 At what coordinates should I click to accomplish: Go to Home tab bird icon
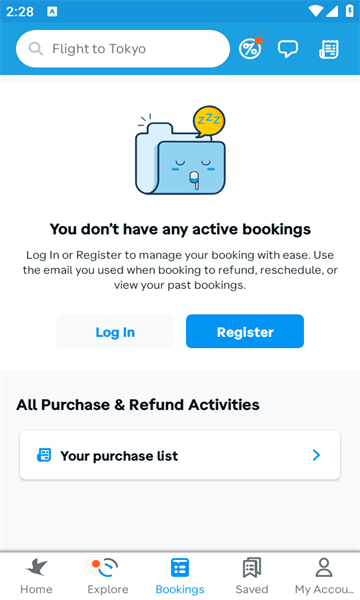coord(36,567)
